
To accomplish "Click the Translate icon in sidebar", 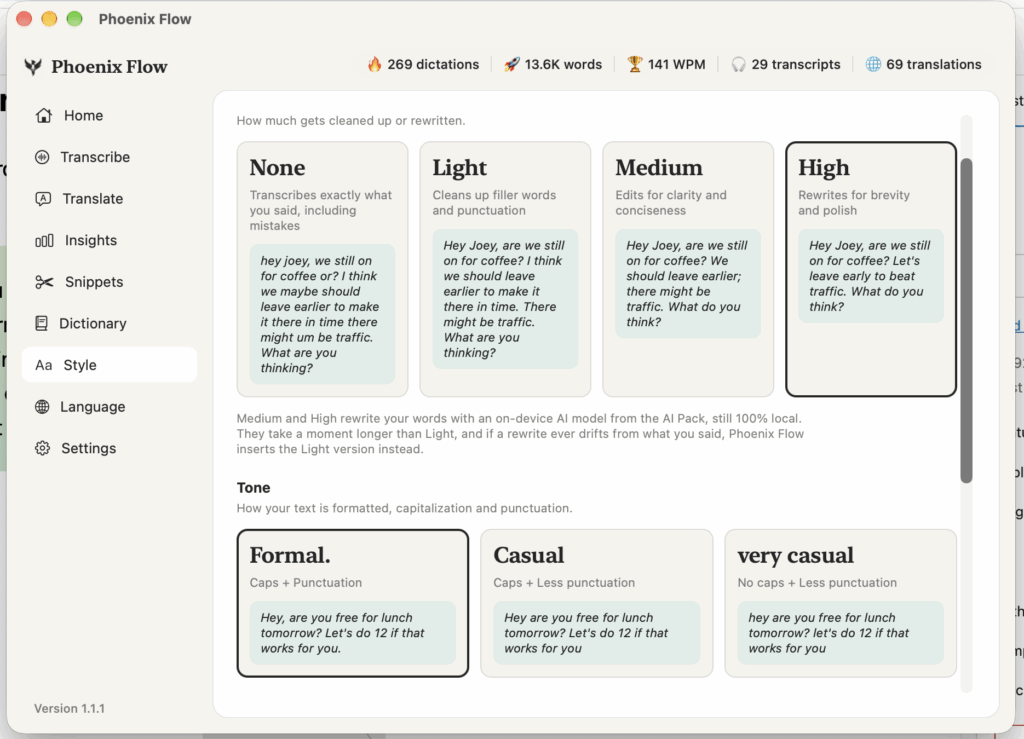I will (42, 199).
